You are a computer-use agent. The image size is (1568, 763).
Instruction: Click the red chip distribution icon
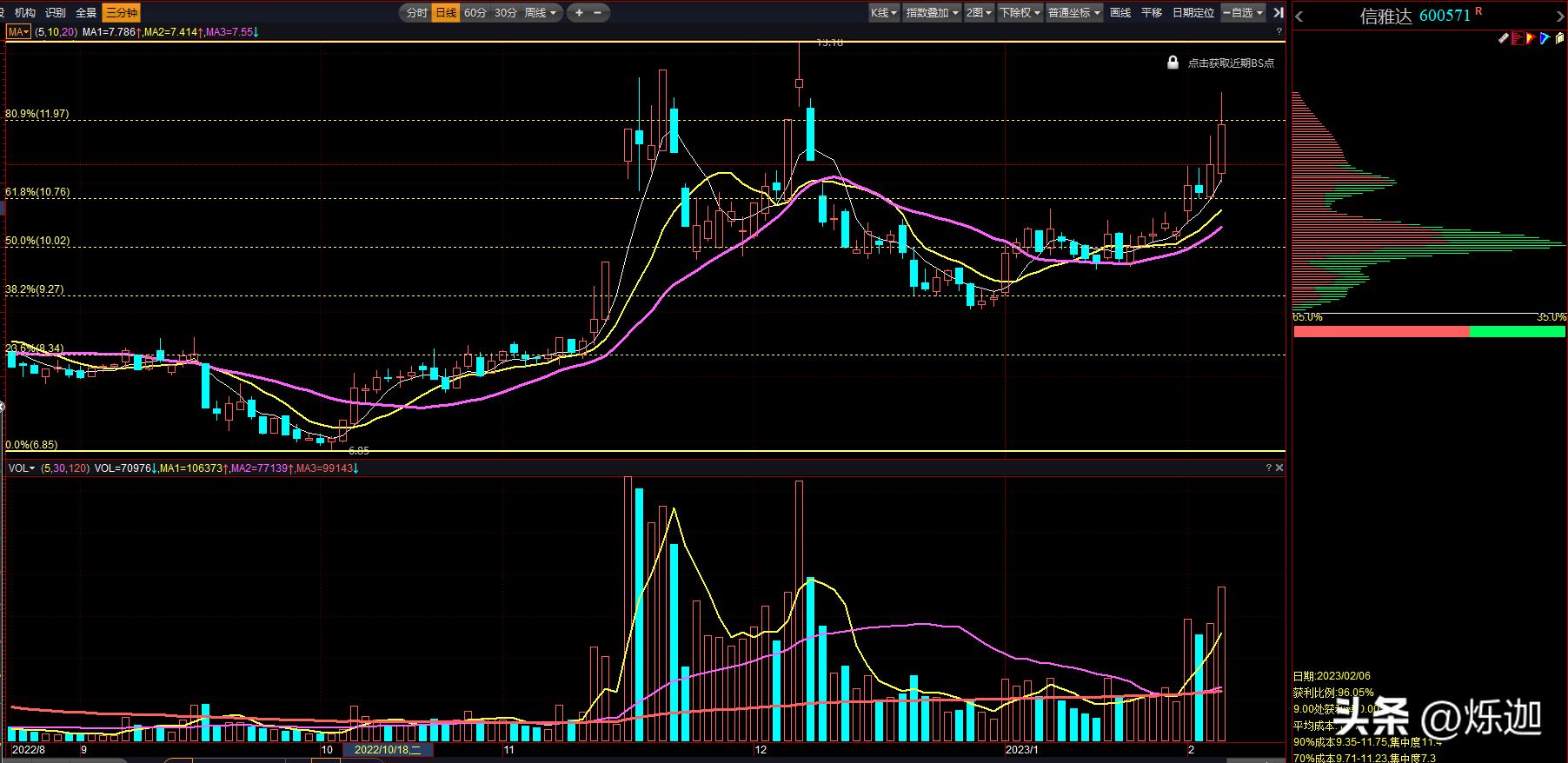(x=1517, y=38)
